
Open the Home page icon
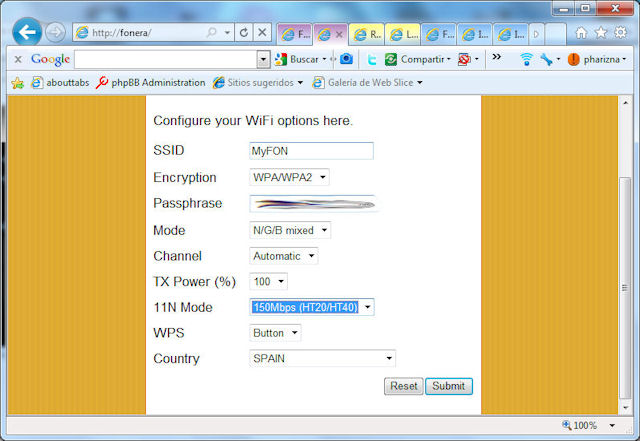[581, 33]
